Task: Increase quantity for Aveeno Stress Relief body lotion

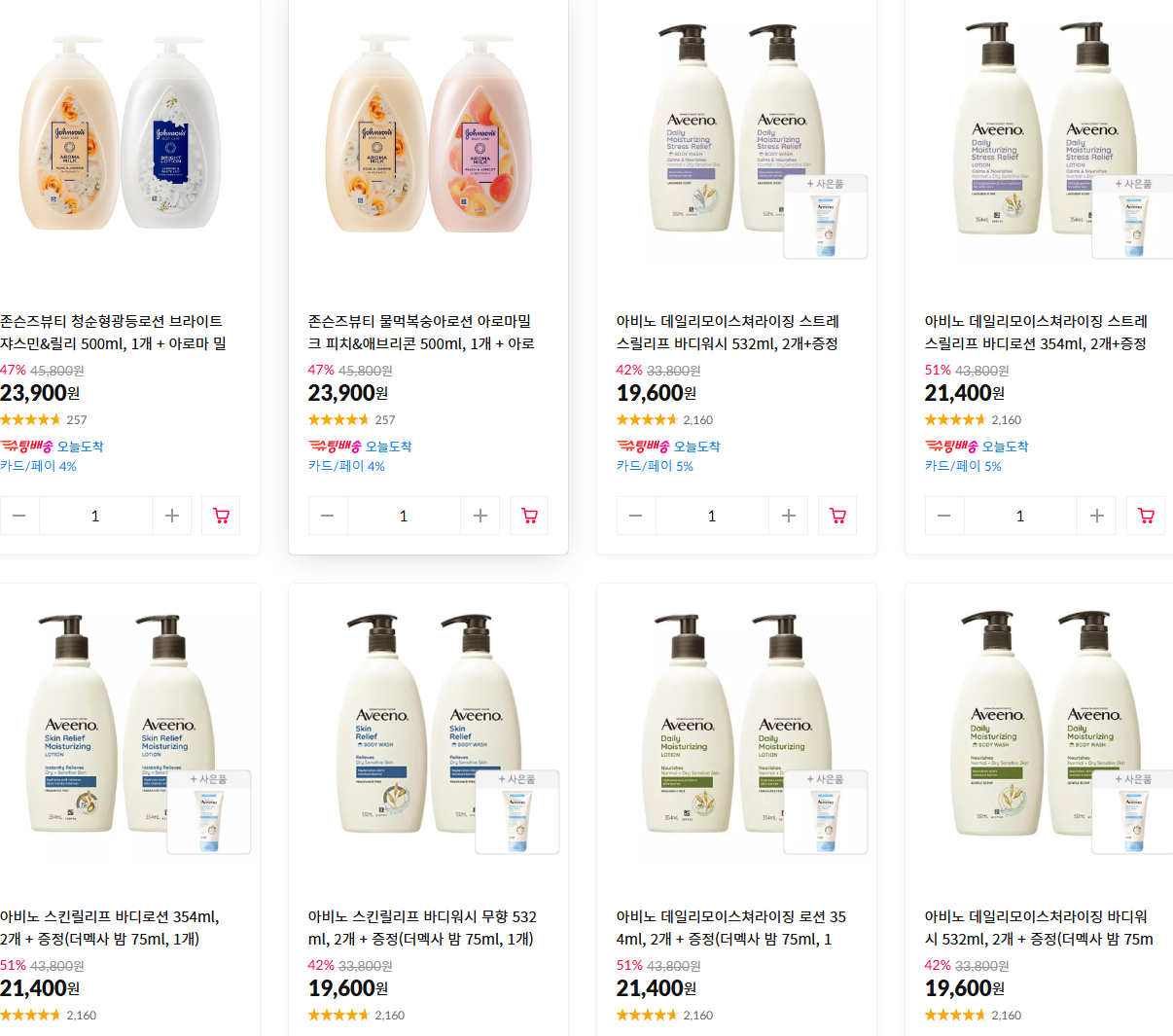Action: [x=1097, y=516]
